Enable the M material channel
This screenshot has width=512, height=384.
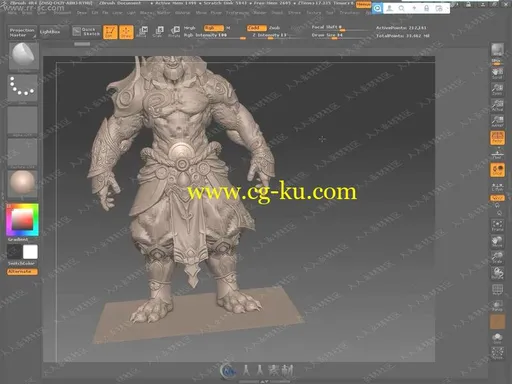[x=228, y=28]
